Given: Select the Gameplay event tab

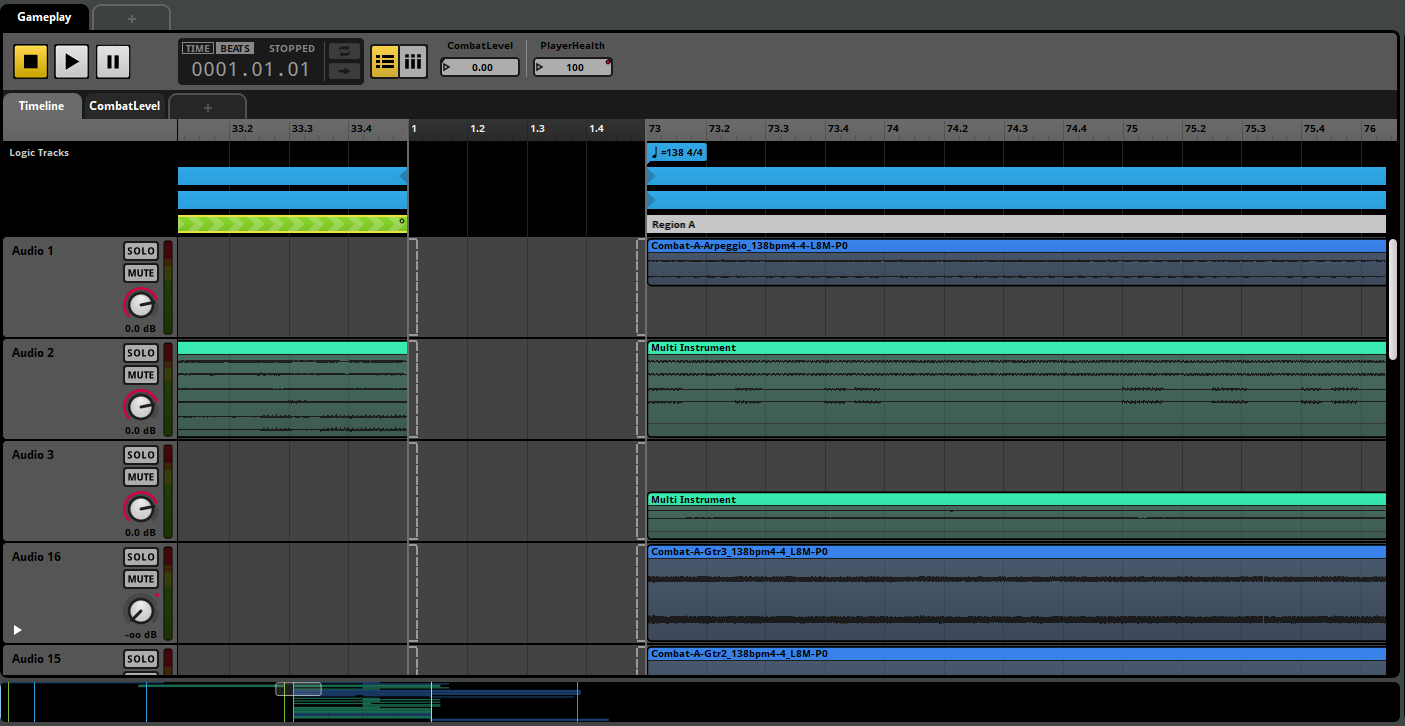Looking at the screenshot, I should pos(44,17).
